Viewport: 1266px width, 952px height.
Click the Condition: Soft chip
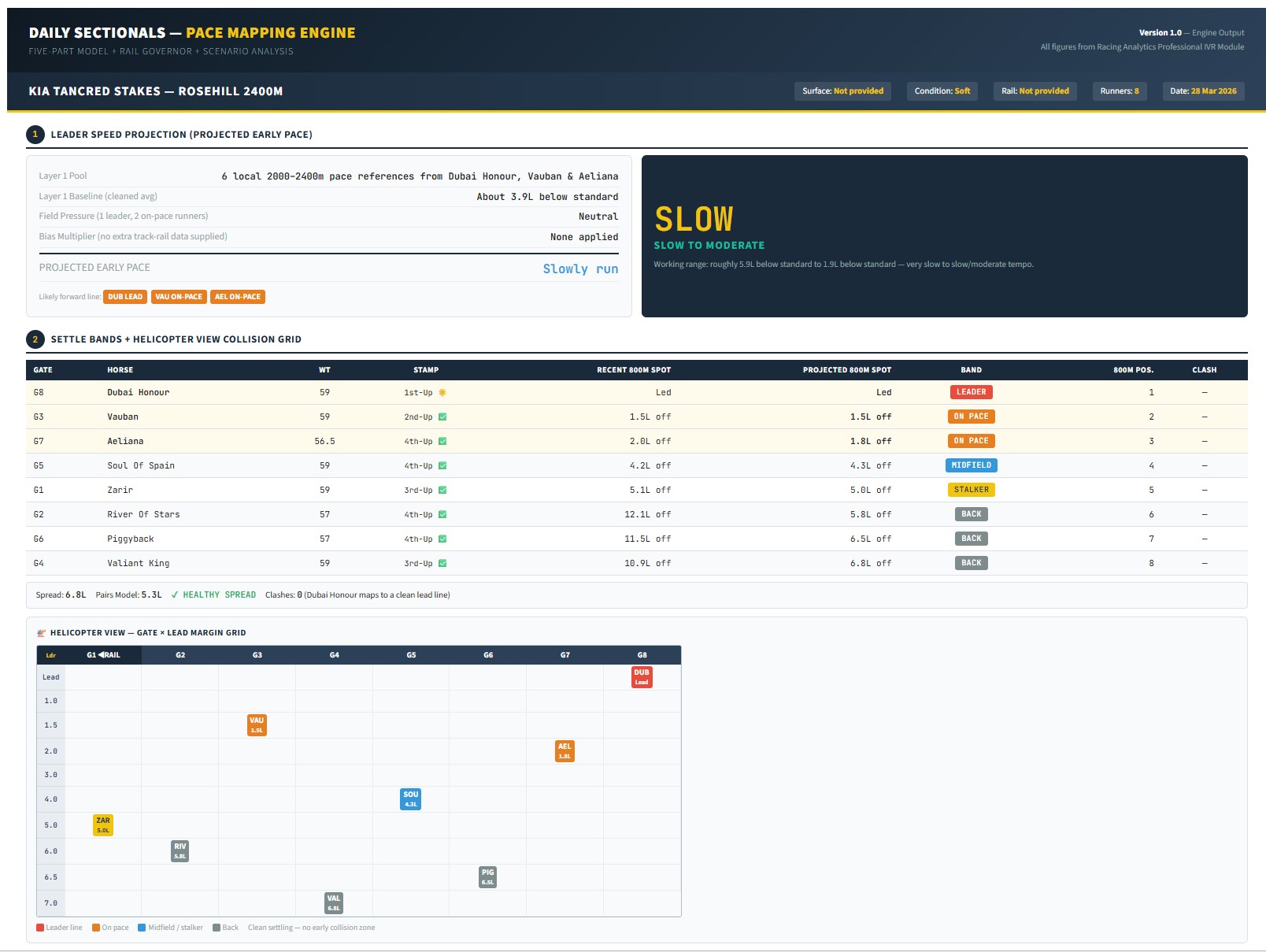point(942,91)
